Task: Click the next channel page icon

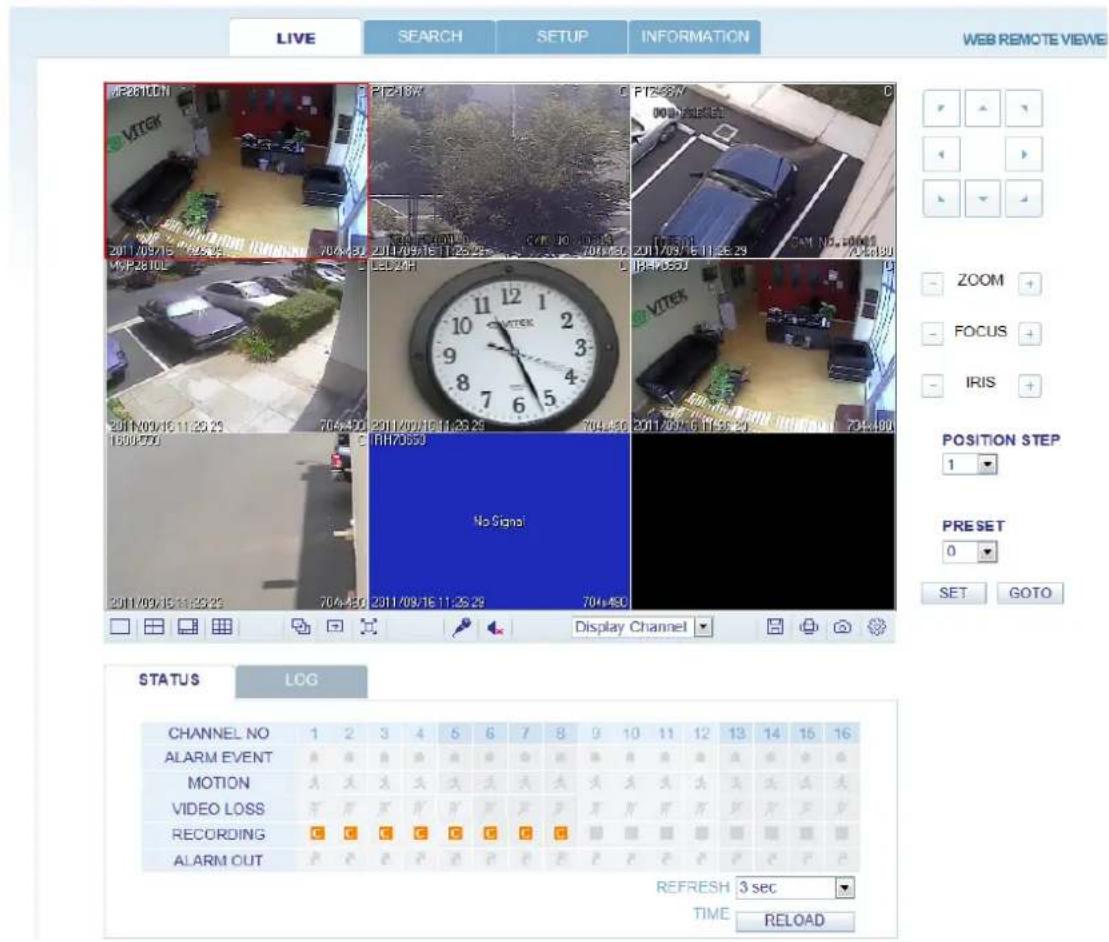Action: 335,627
